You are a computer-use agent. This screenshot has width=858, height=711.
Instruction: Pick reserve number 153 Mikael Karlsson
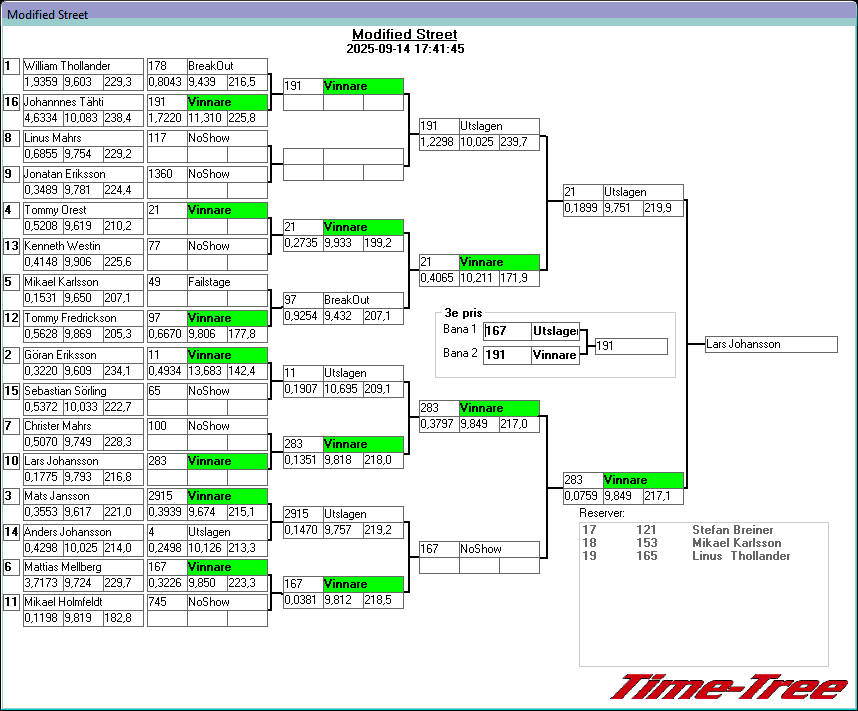[646, 543]
